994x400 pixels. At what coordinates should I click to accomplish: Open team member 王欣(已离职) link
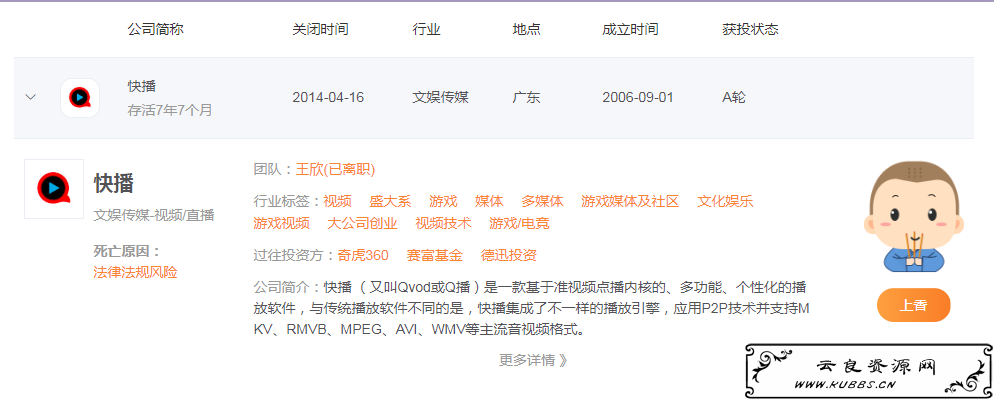(x=335, y=169)
